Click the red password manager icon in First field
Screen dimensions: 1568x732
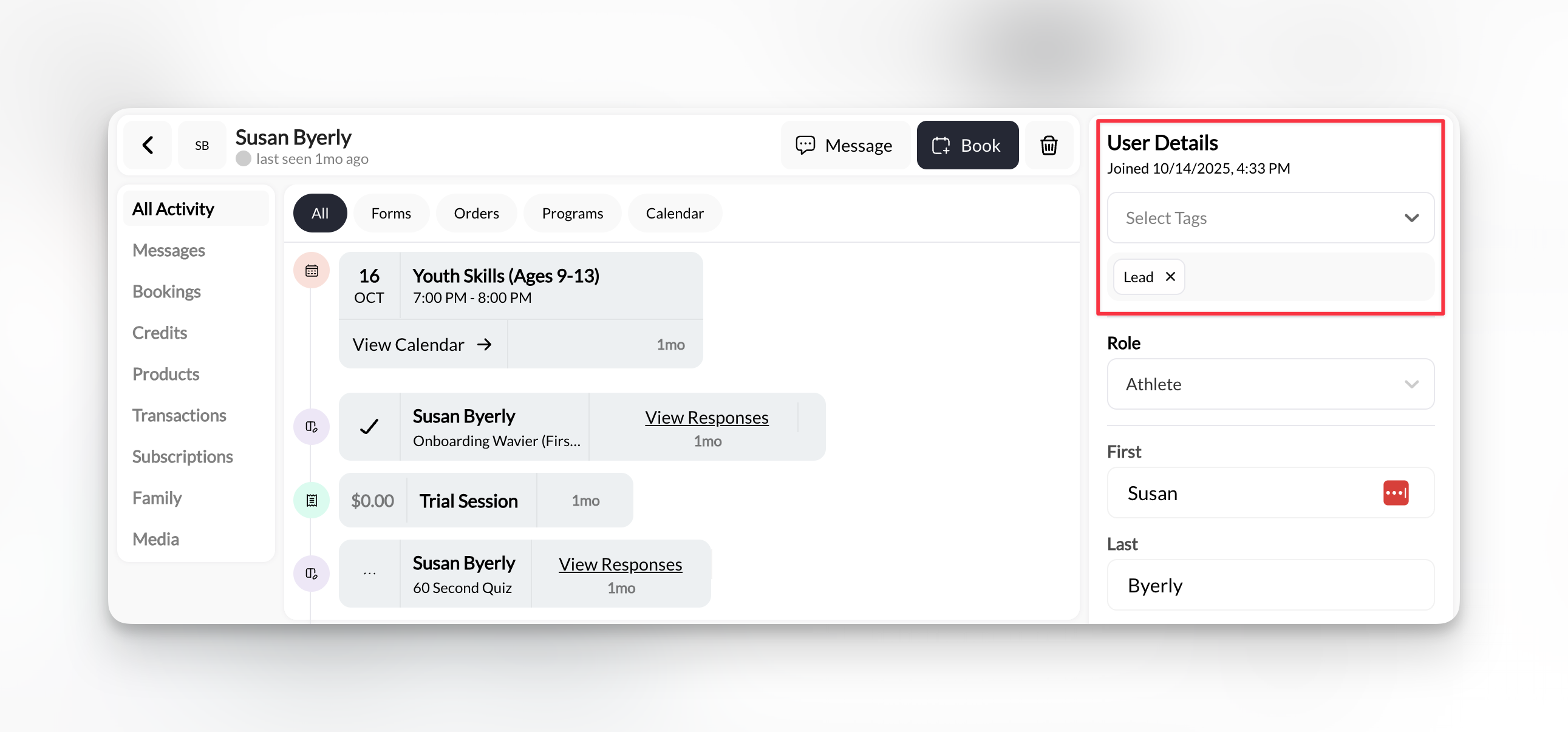click(x=1395, y=492)
